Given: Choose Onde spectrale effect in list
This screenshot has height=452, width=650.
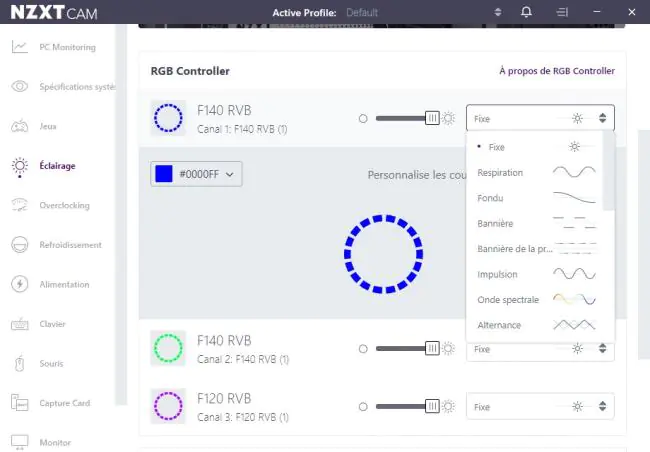Looking at the screenshot, I should pos(536,299).
